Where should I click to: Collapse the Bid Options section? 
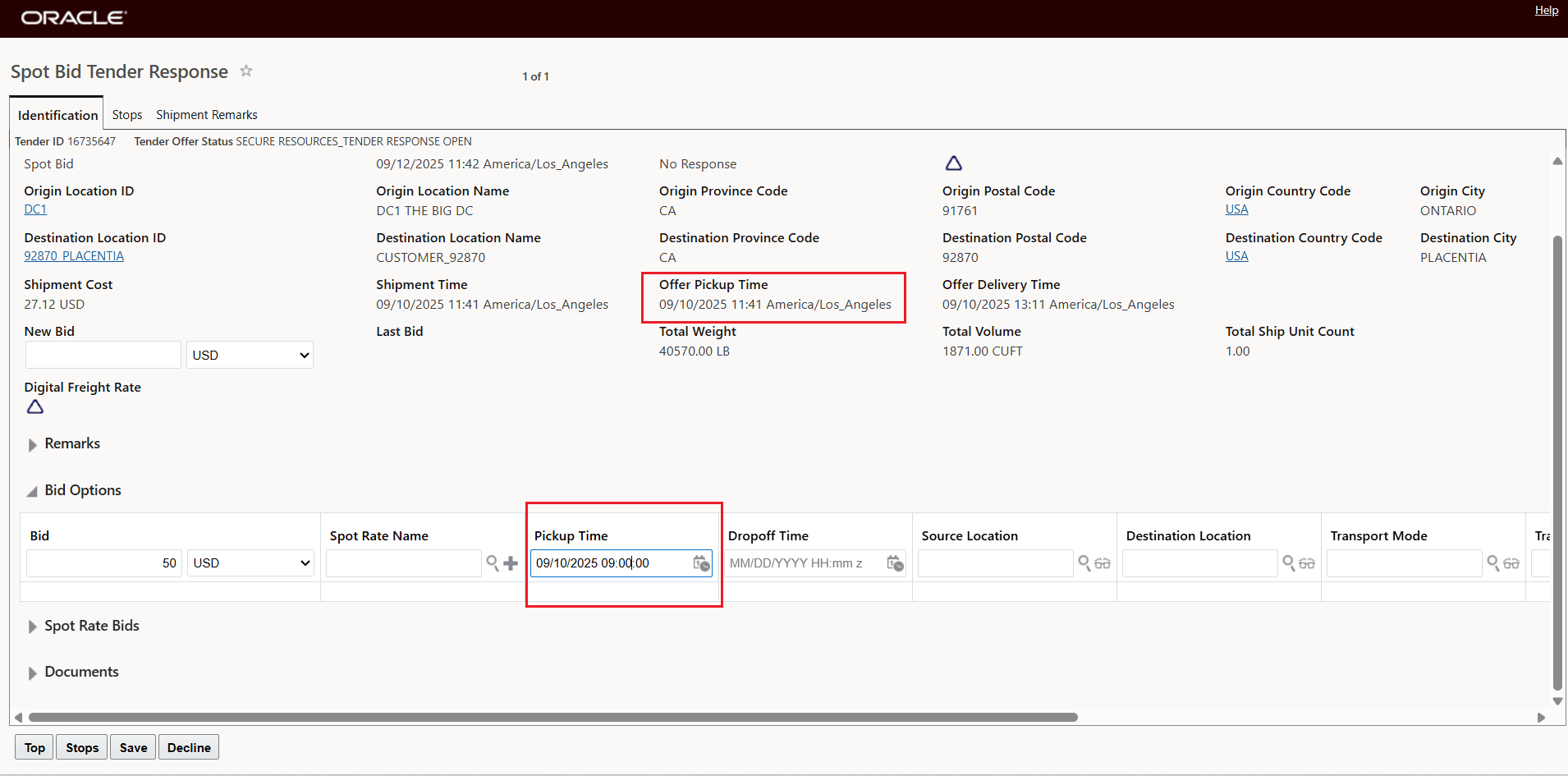tap(31, 490)
